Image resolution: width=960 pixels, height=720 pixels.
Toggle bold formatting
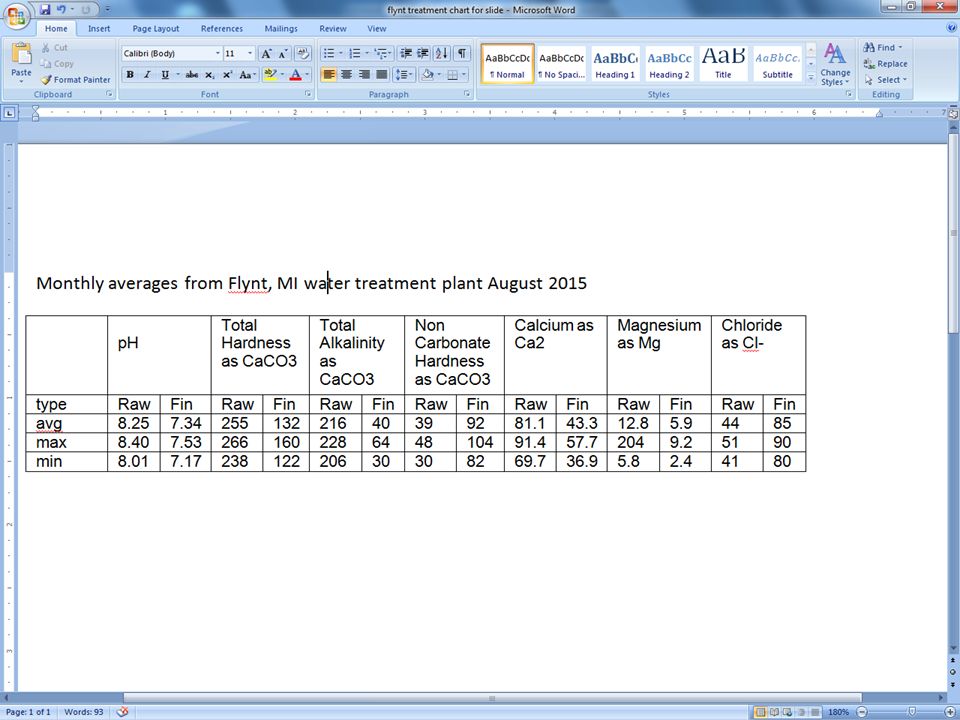130,75
